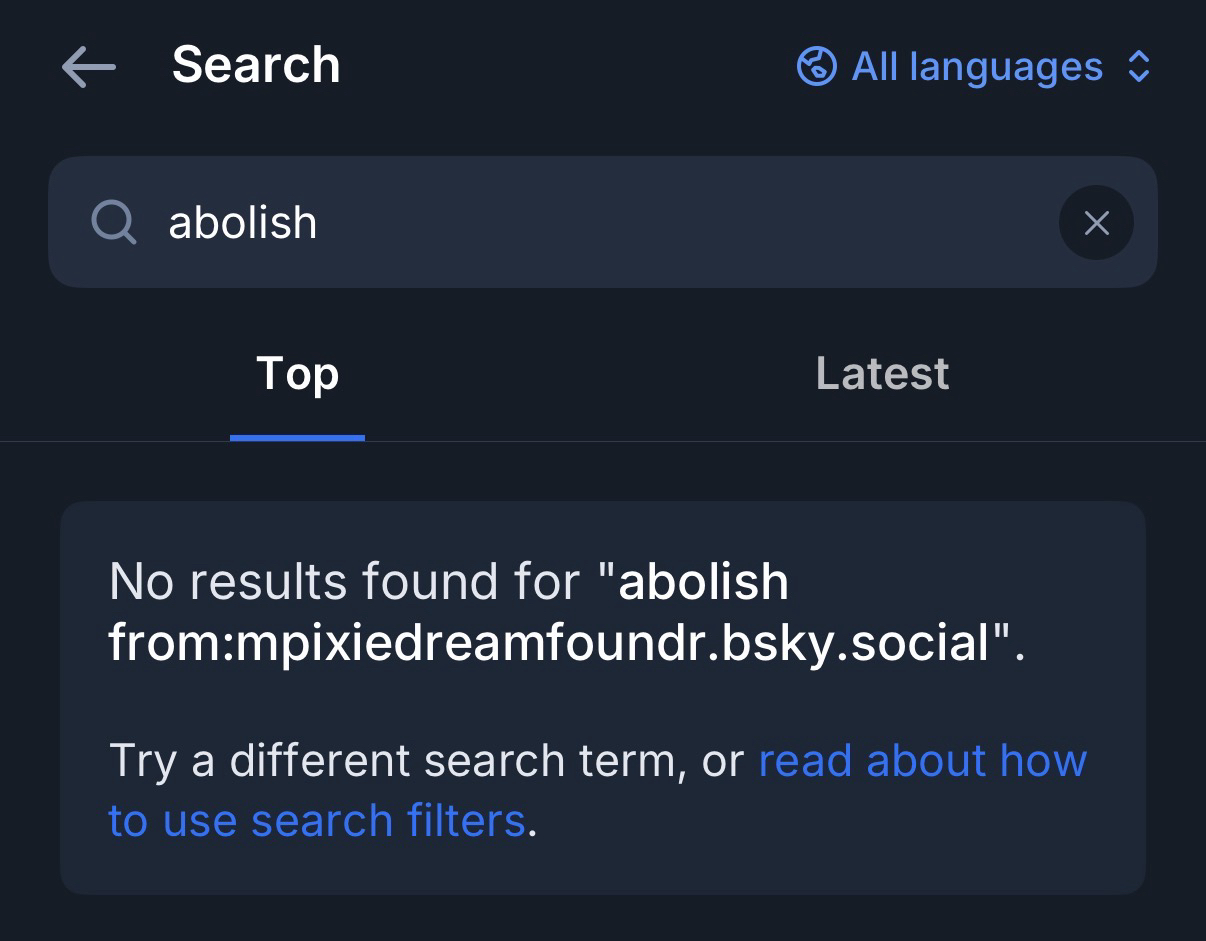Click the magnifying glass icon in search bar
Viewport: 1206px width, 941px height.
pos(114,222)
